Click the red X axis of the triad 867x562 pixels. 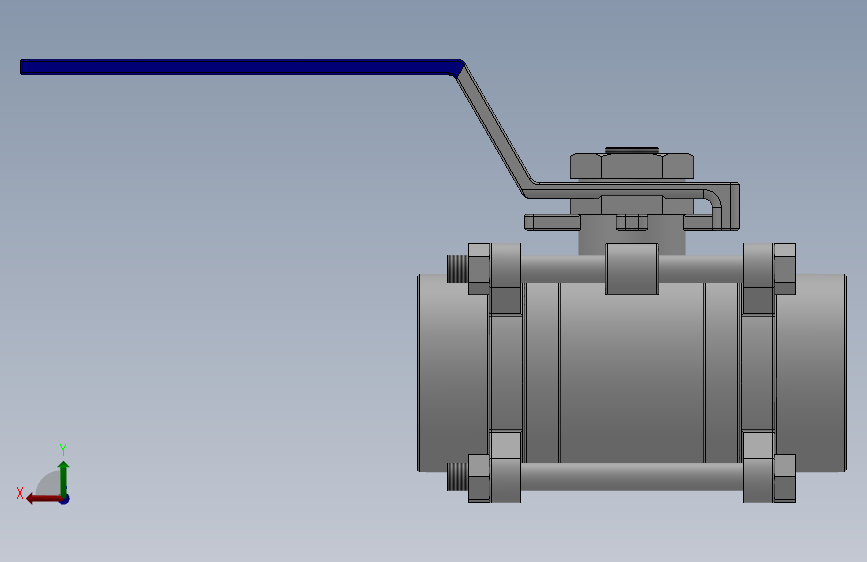coord(44,499)
